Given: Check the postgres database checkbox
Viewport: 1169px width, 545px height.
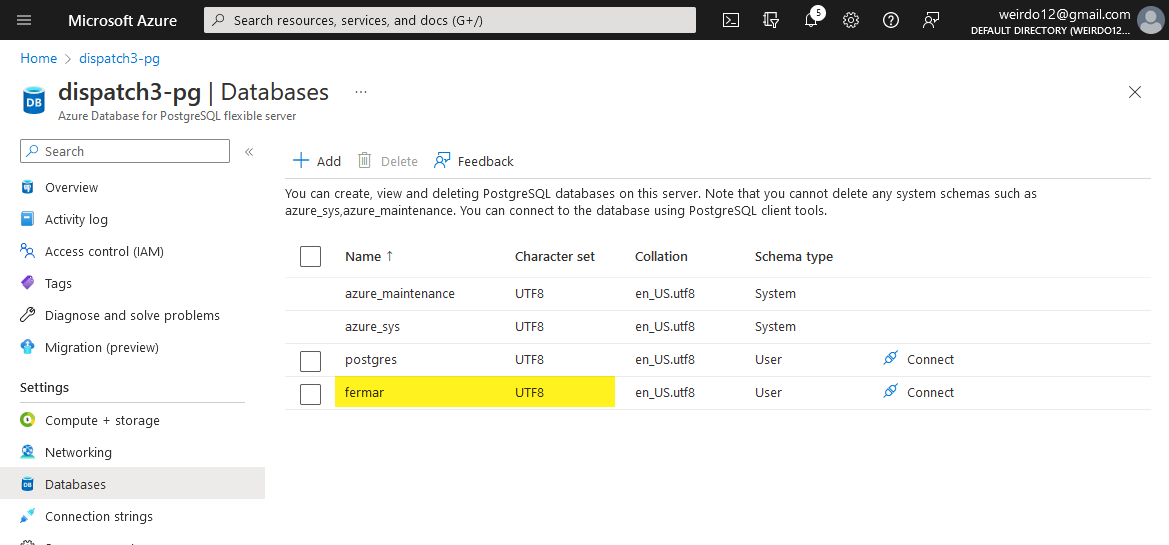Looking at the screenshot, I should coord(310,360).
